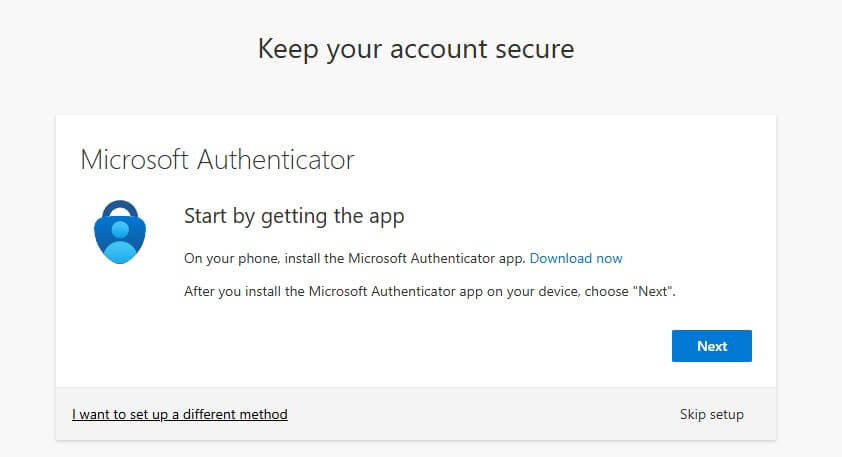842x457 pixels.
Task: Click Skip setup
Action: pos(711,414)
